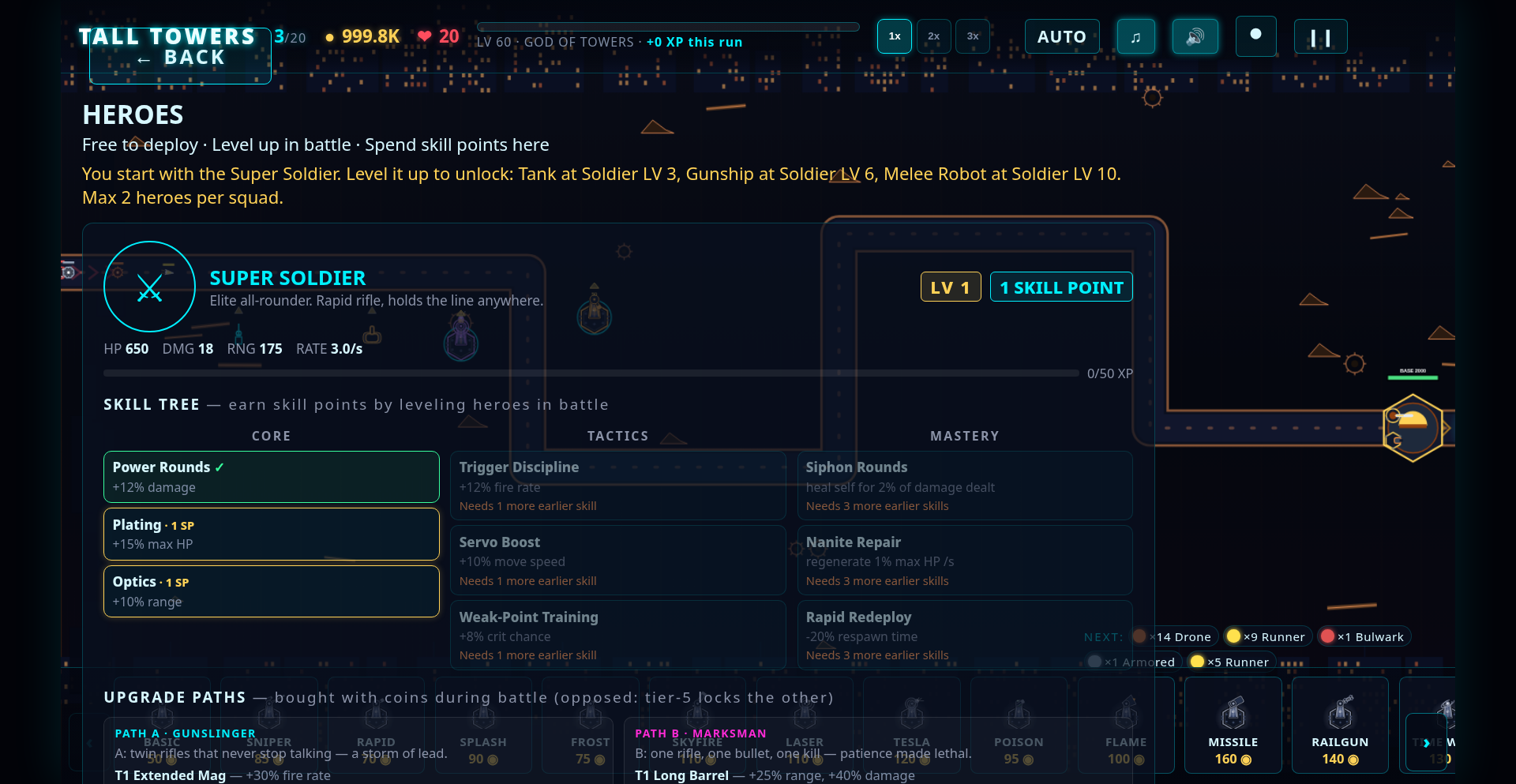Click the LV 1 level badge
This screenshot has width=1516, height=784.
[x=951, y=287]
